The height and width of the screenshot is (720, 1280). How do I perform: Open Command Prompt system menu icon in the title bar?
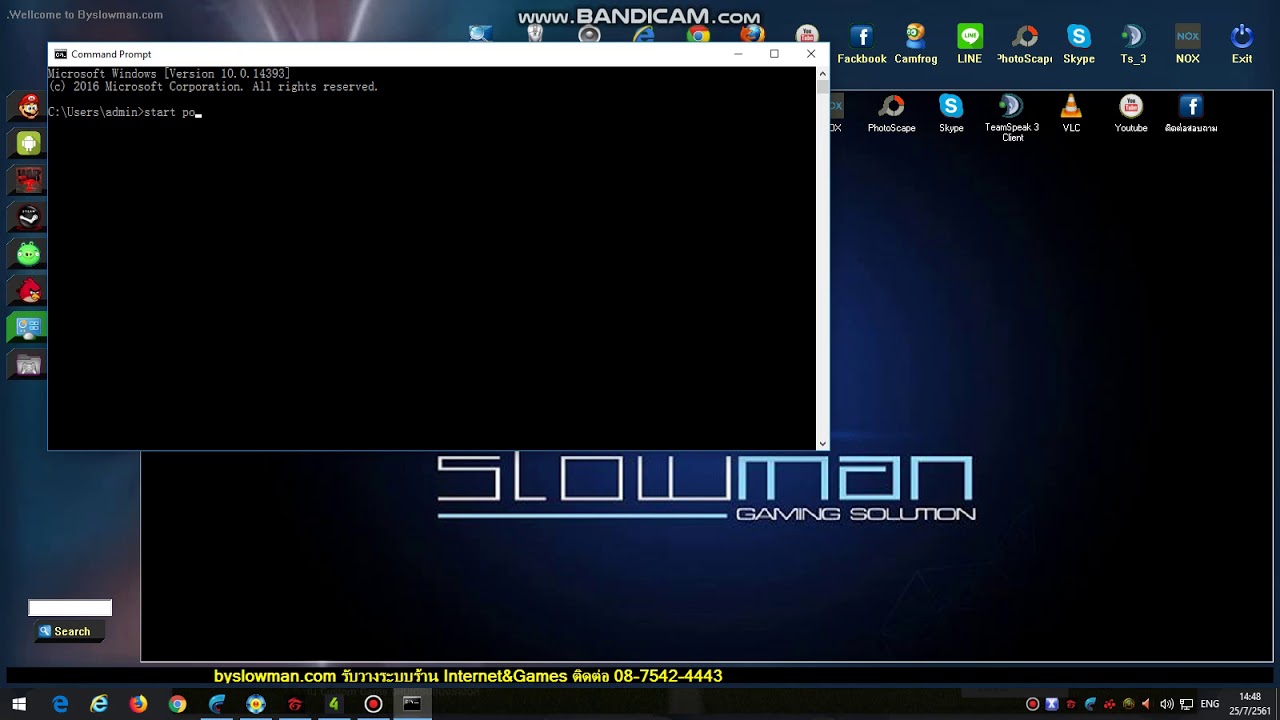60,54
